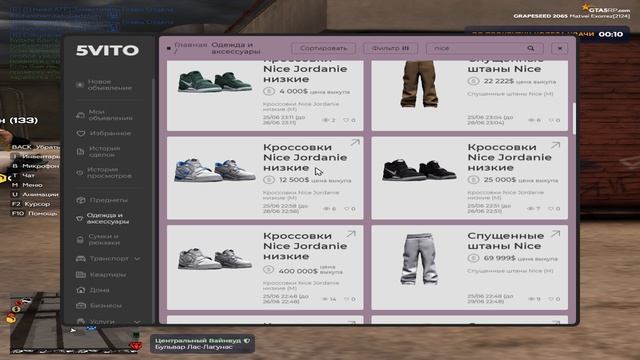Click the sidebar vertical scrollbar

click(x=153, y=200)
